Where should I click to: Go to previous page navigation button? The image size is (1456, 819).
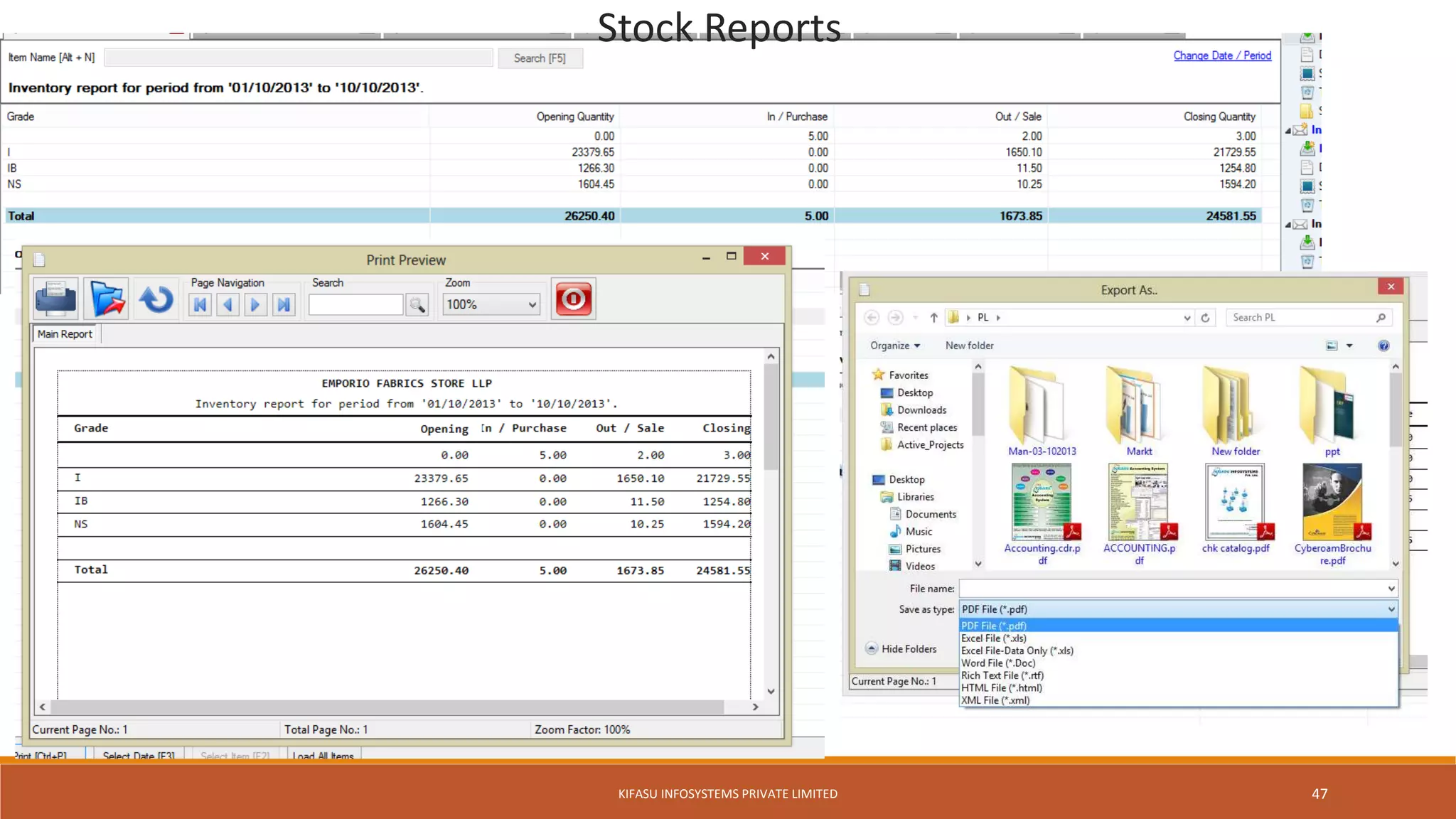(227, 305)
